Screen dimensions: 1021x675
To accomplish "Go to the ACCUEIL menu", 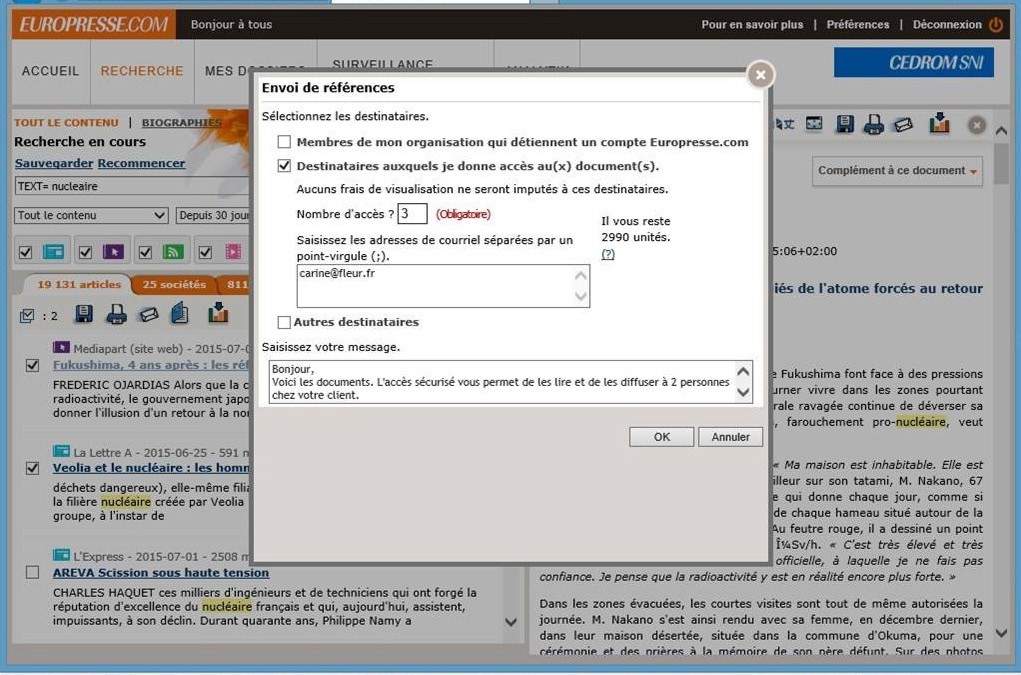I will tap(50, 71).
